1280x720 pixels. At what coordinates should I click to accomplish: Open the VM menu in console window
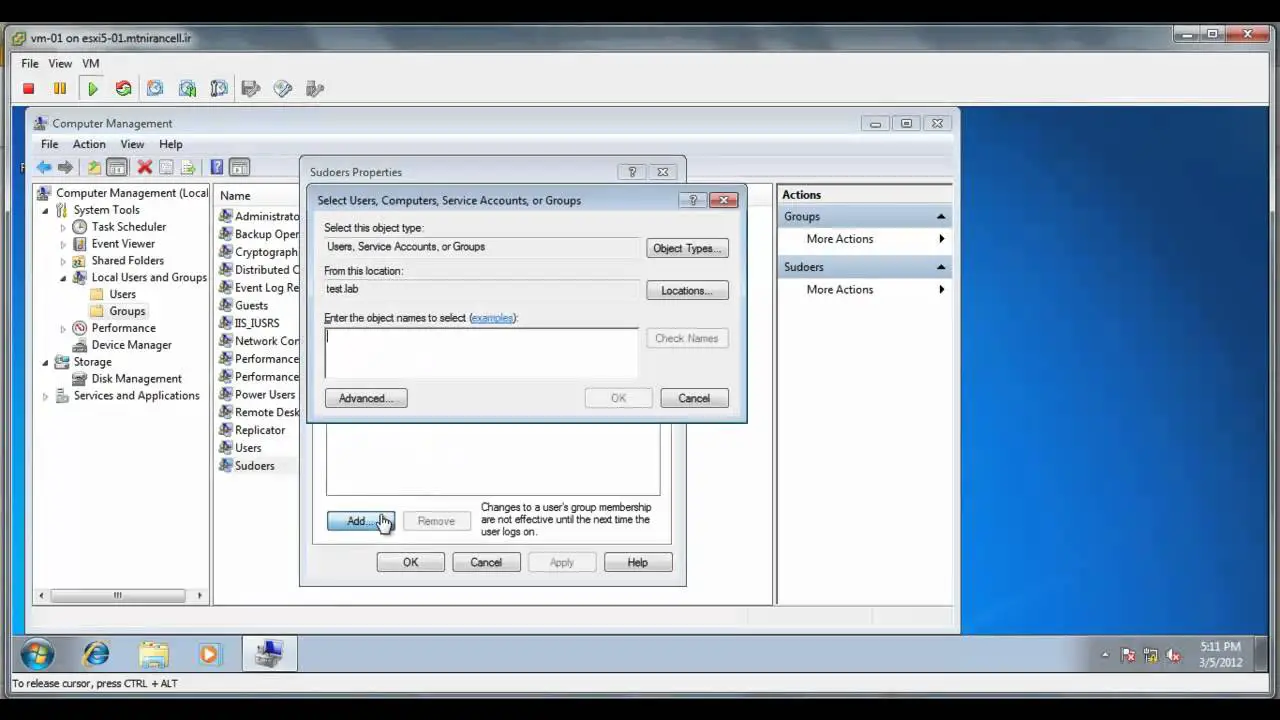pos(91,63)
